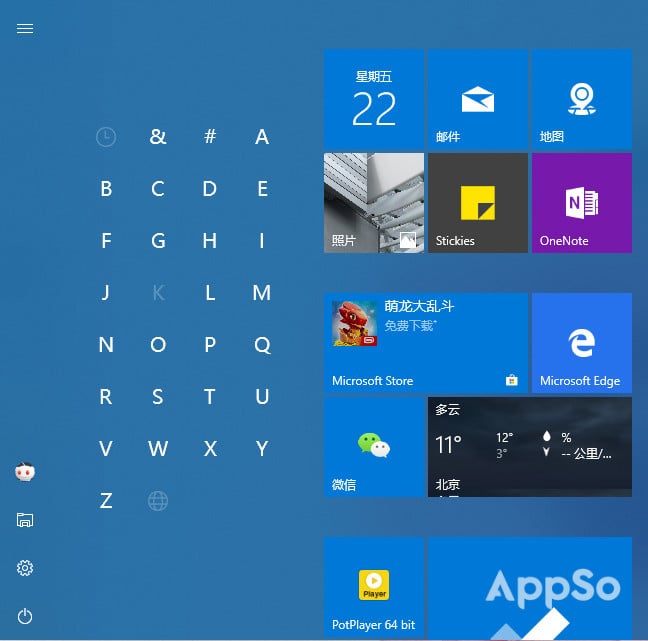Jump to apps under letter M
The image size is (648, 641).
pyautogui.click(x=262, y=293)
